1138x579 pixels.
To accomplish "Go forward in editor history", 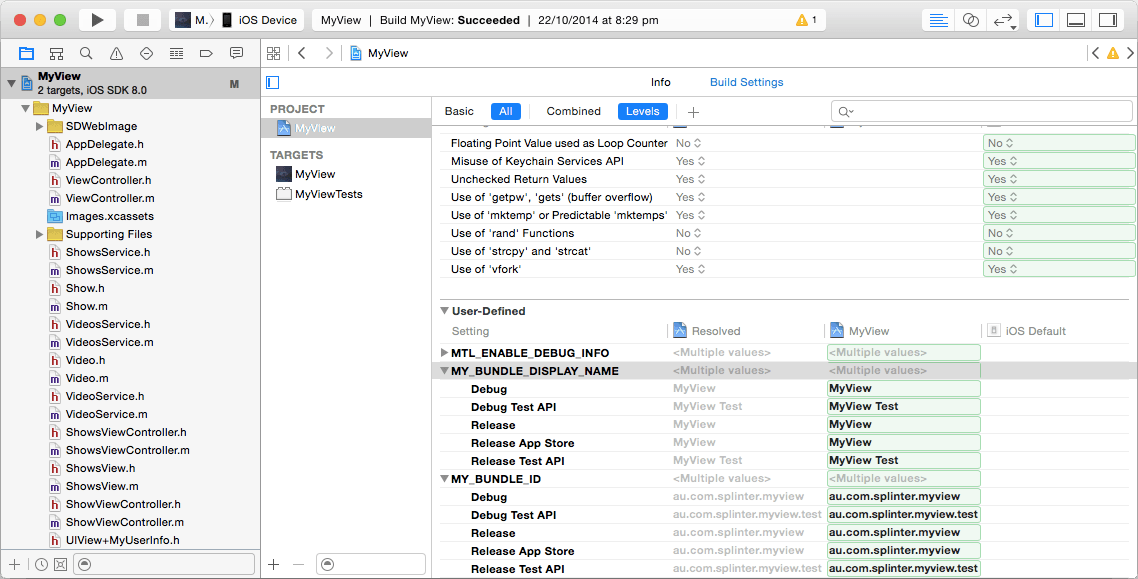I will coord(329,53).
